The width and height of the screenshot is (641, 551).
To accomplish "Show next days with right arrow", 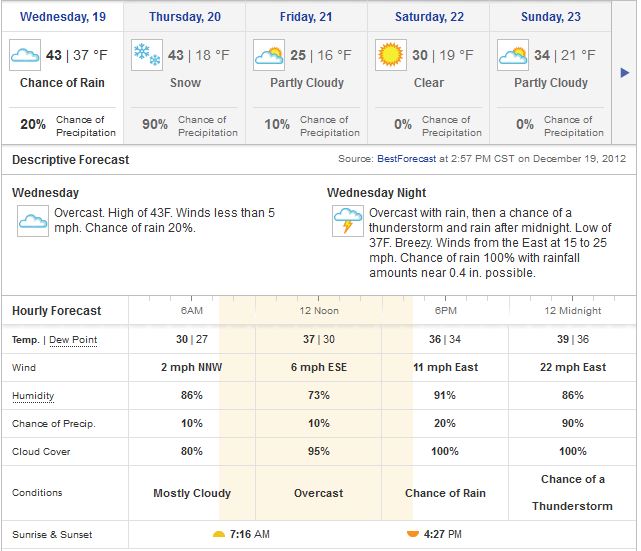I will [626, 72].
